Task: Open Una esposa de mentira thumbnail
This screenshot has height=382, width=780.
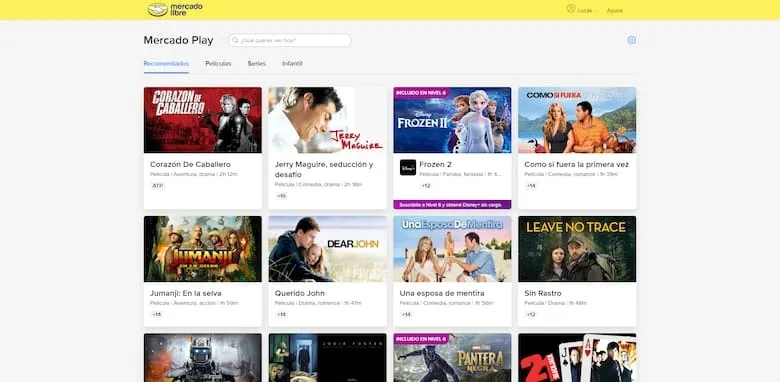Action: [452, 249]
